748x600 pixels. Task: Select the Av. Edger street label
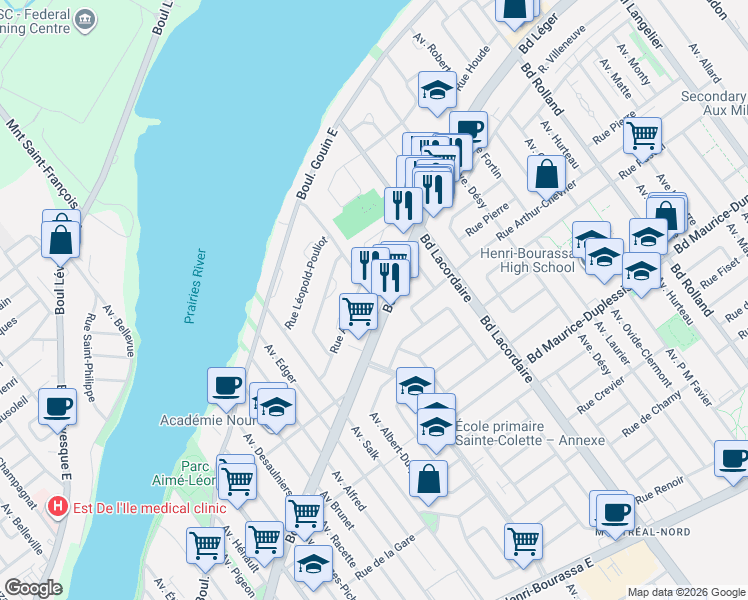[280, 364]
